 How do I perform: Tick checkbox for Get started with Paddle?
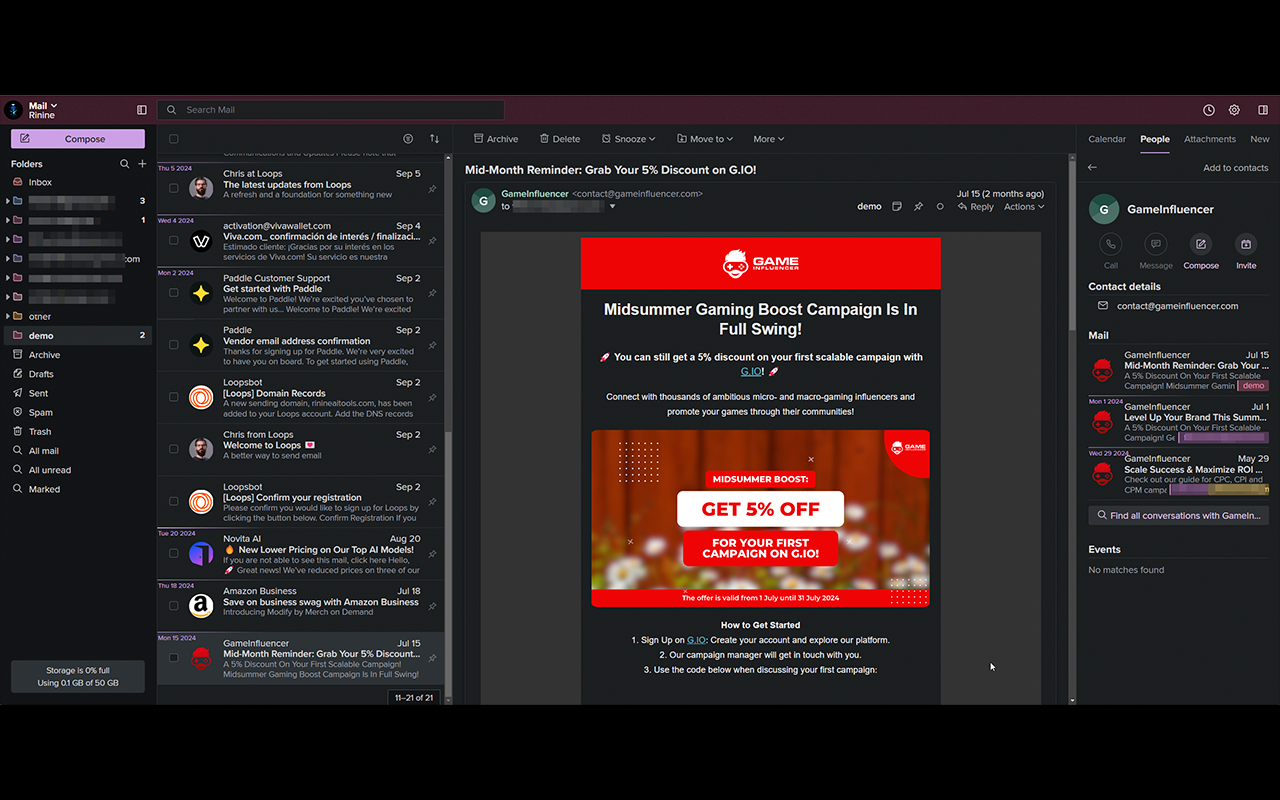click(173, 293)
